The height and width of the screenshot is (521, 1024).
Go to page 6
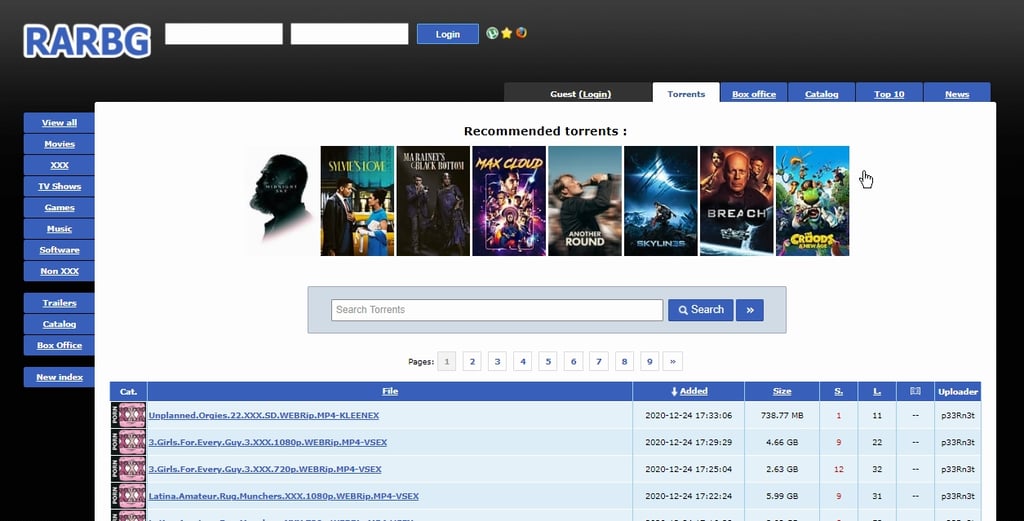click(573, 361)
